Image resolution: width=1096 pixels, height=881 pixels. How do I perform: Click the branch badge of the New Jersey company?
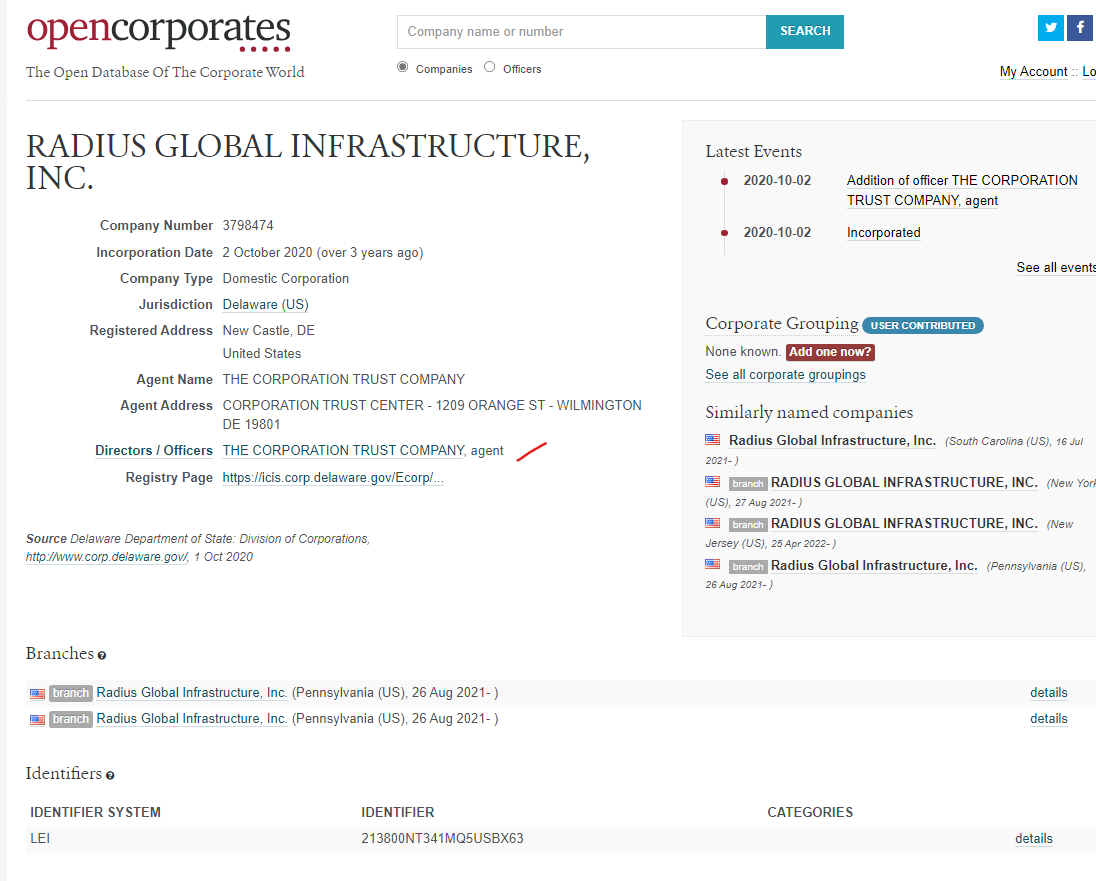click(x=748, y=524)
